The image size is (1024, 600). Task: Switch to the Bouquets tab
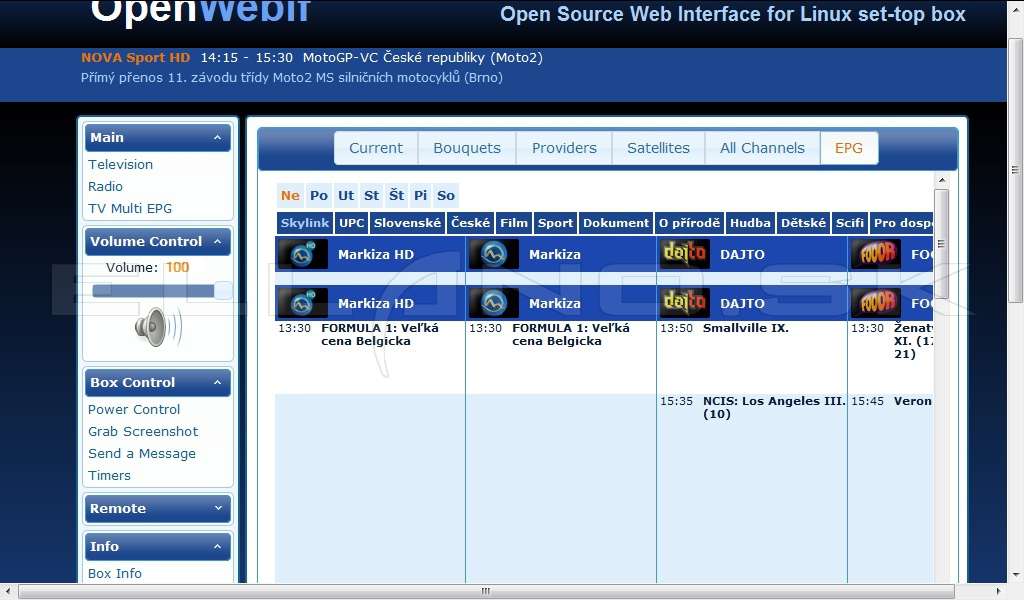pyautogui.click(x=467, y=148)
